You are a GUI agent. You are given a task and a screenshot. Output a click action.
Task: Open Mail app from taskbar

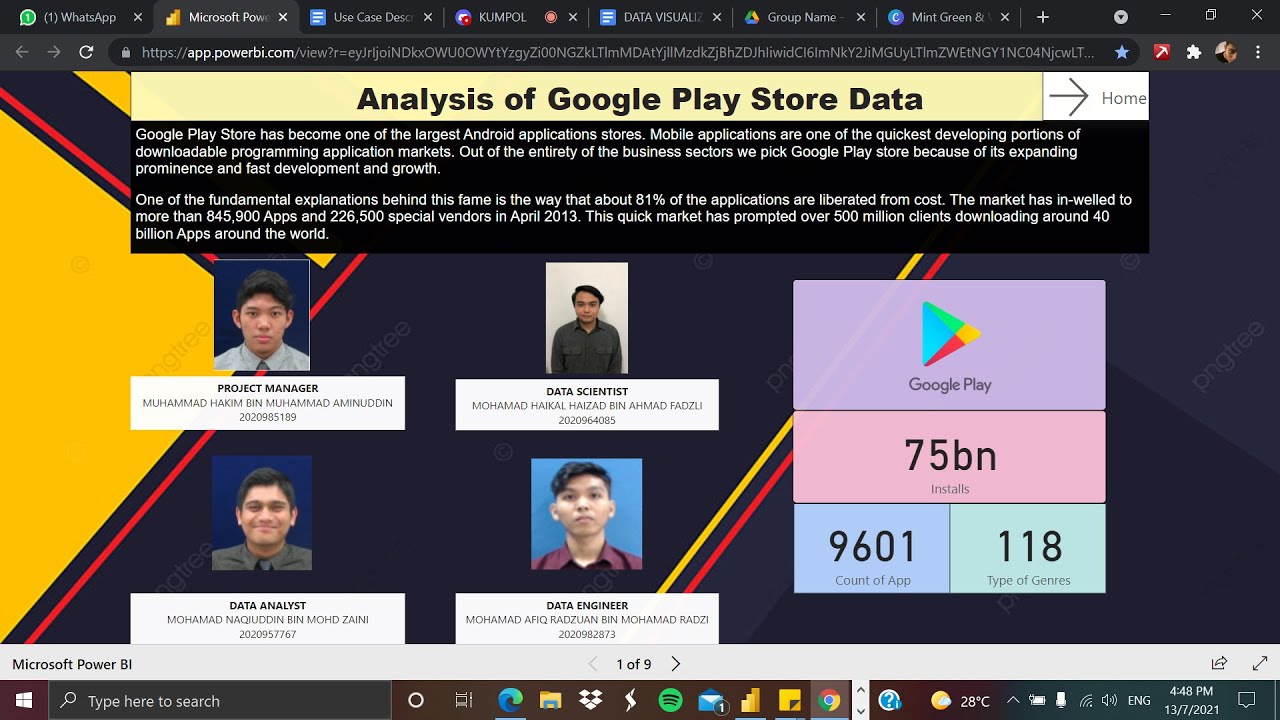coord(711,701)
